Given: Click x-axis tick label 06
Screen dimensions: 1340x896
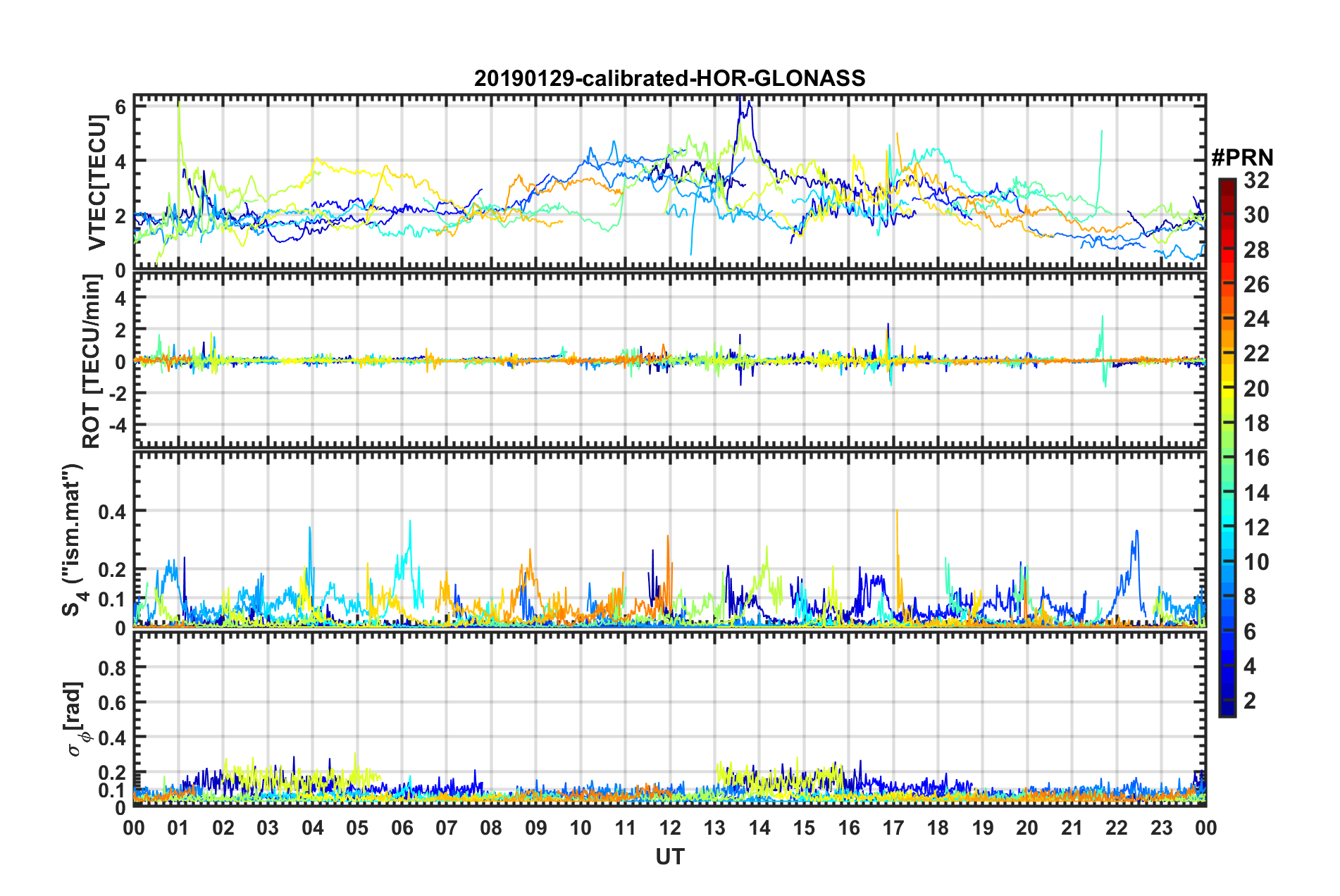Looking at the screenshot, I should tap(402, 828).
